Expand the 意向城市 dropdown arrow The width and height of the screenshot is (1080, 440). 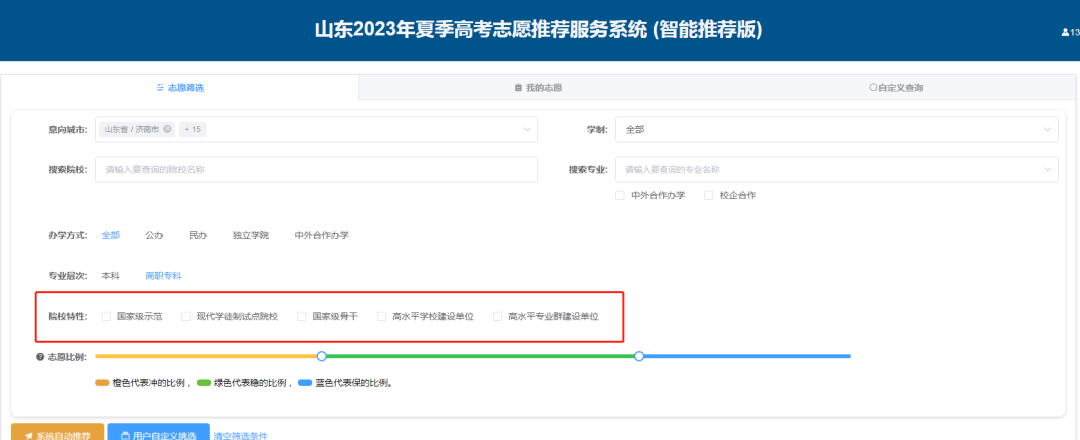(527, 129)
